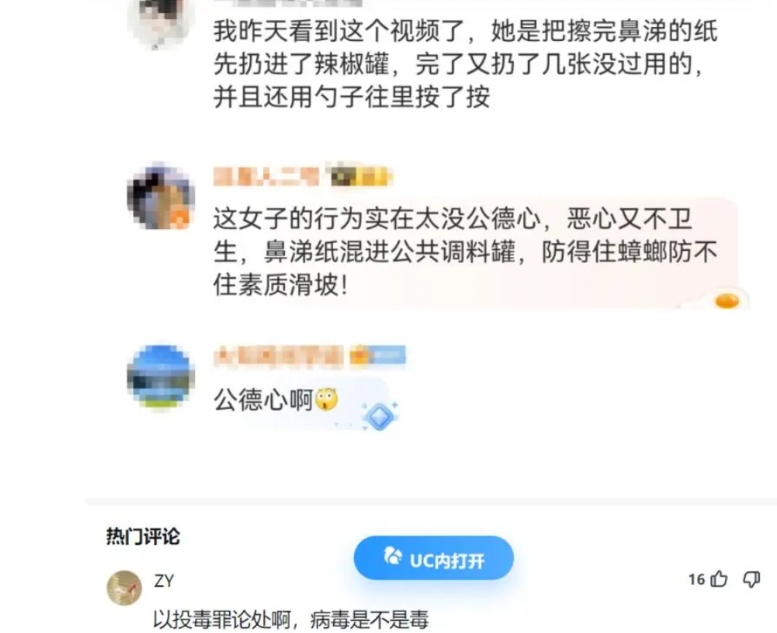The width and height of the screenshot is (777, 633).
Task: Click the comment 以投毒罪论处啊
Action: click(290, 620)
